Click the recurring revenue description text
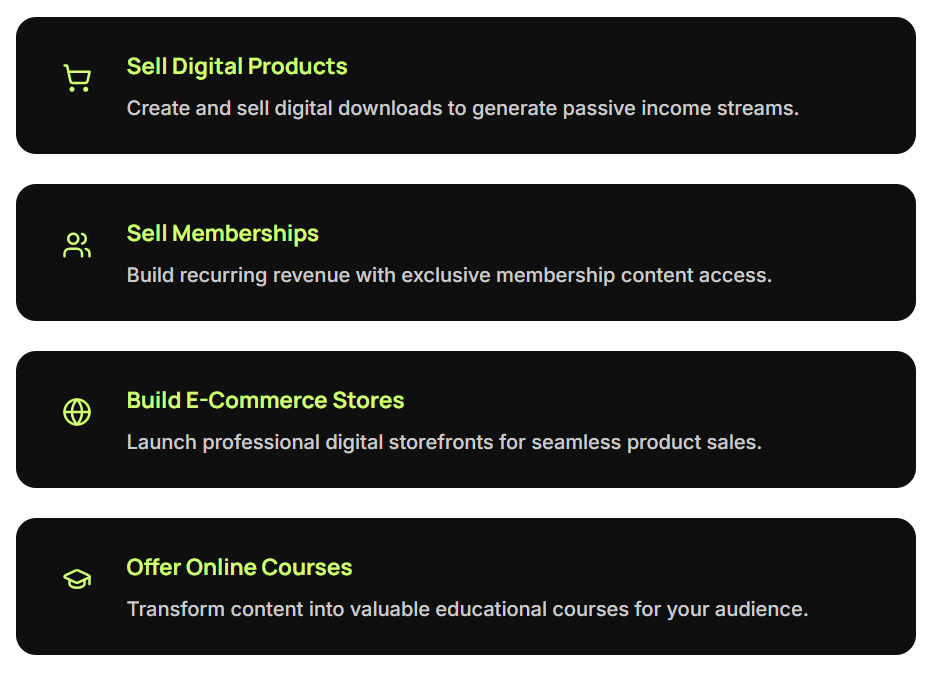The height and width of the screenshot is (673, 930). coord(449,275)
